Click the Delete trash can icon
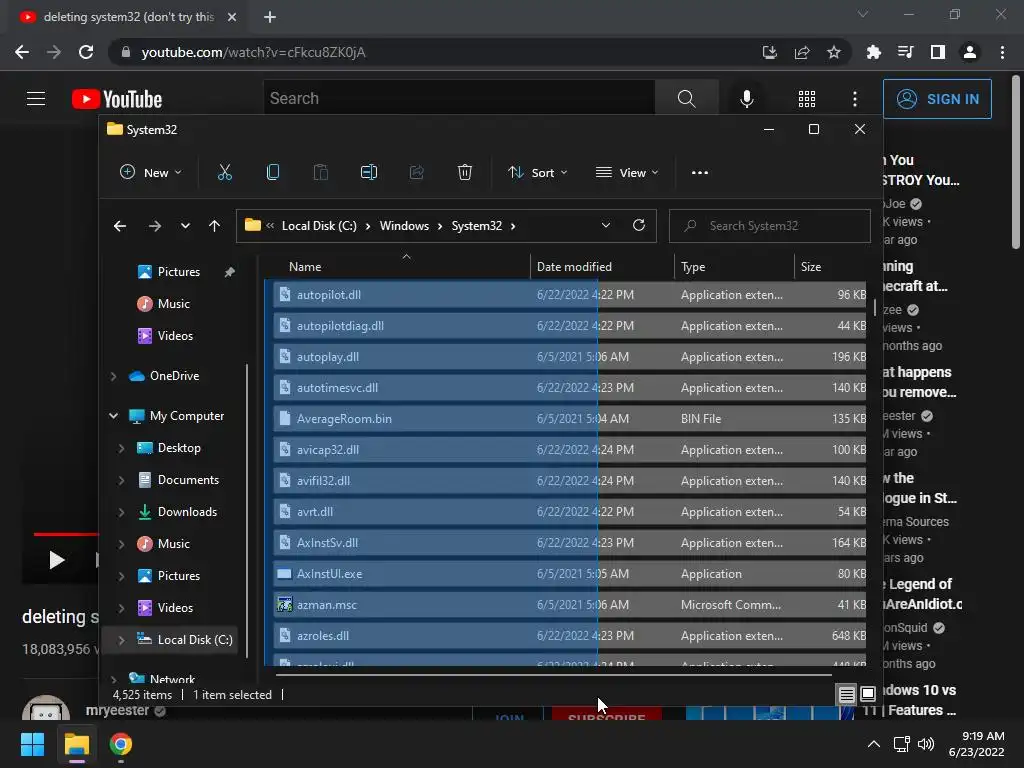The width and height of the screenshot is (1024, 768). tap(464, 172)
